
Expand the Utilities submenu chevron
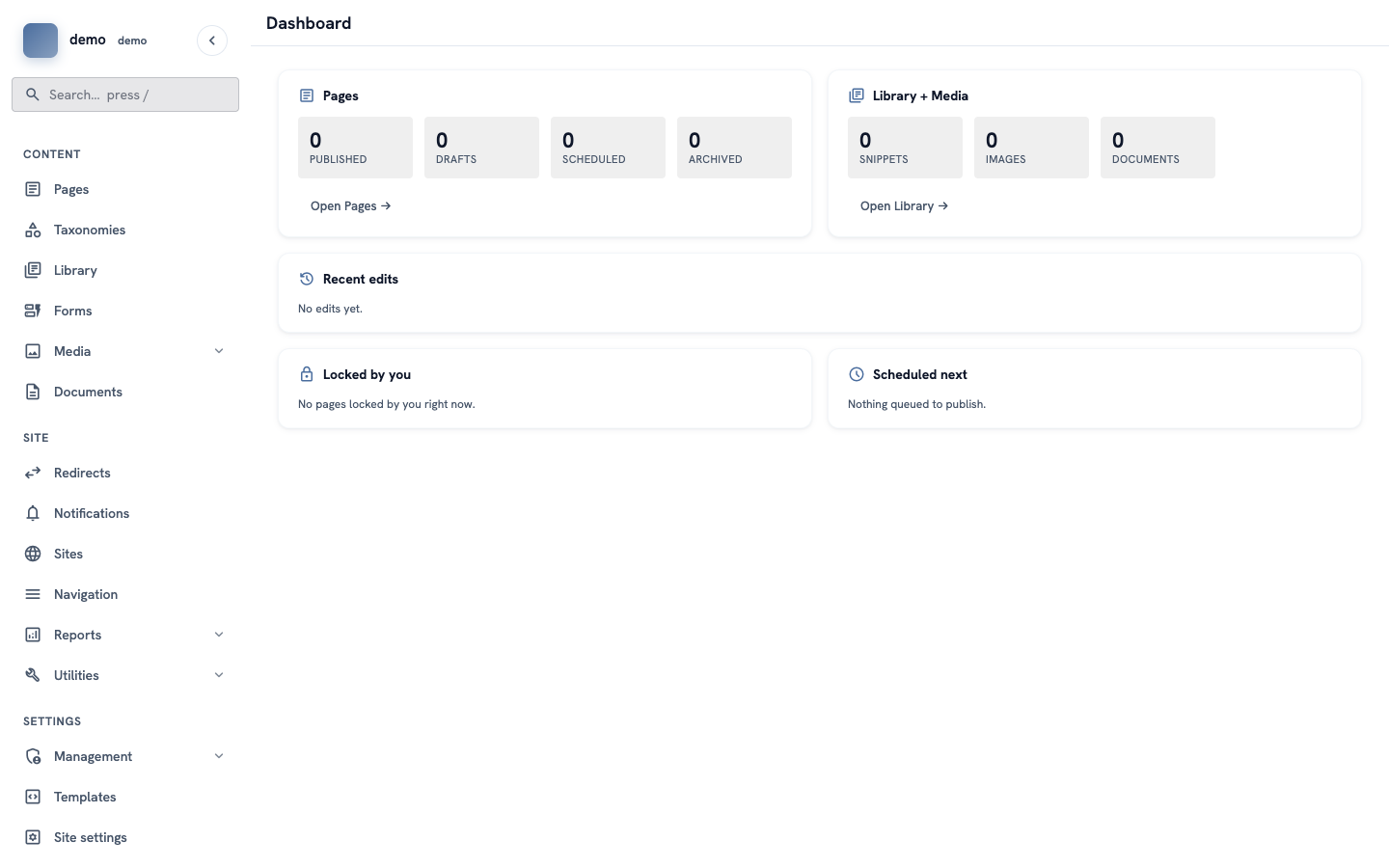(219, 675)
